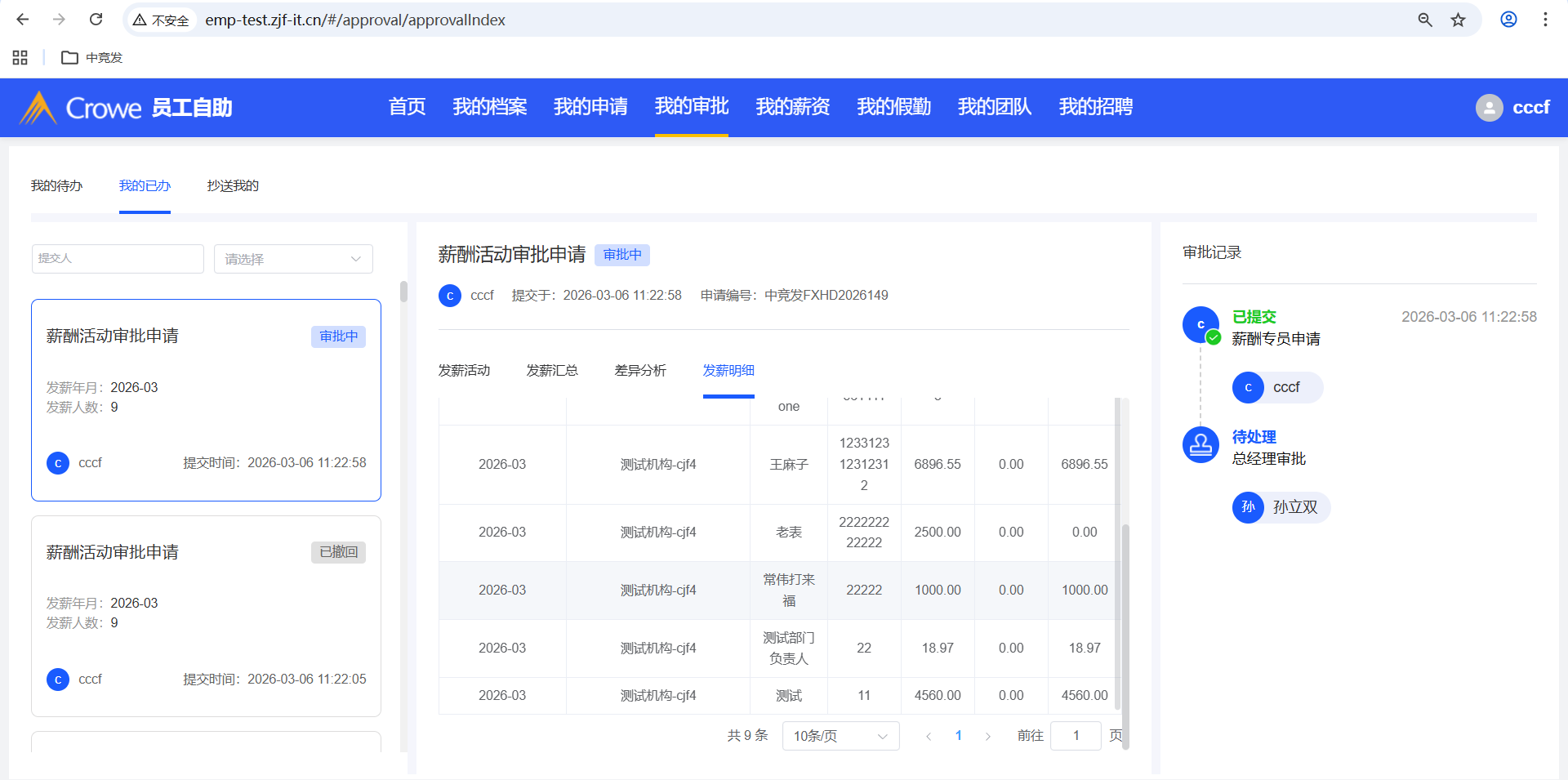This screenshot has width=1568, height=780.
Task: Click the browser bookmark star icon
Action: tap(1458, 20)
